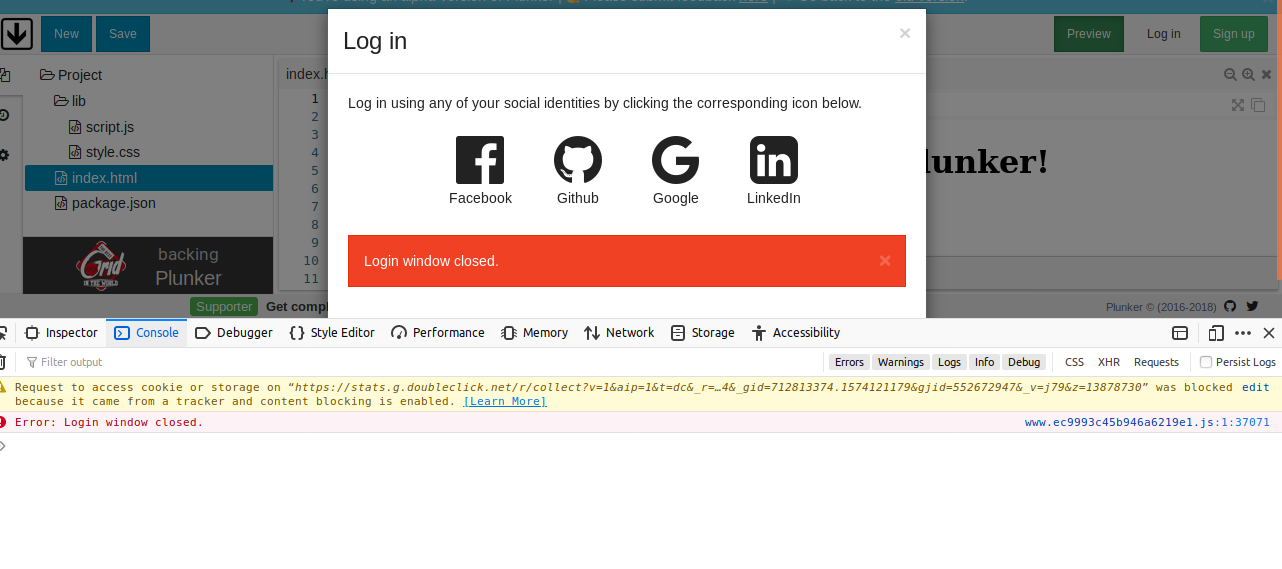Switch to the Network tab
This screenshot has width=1282, height=569.
[619, 333]
